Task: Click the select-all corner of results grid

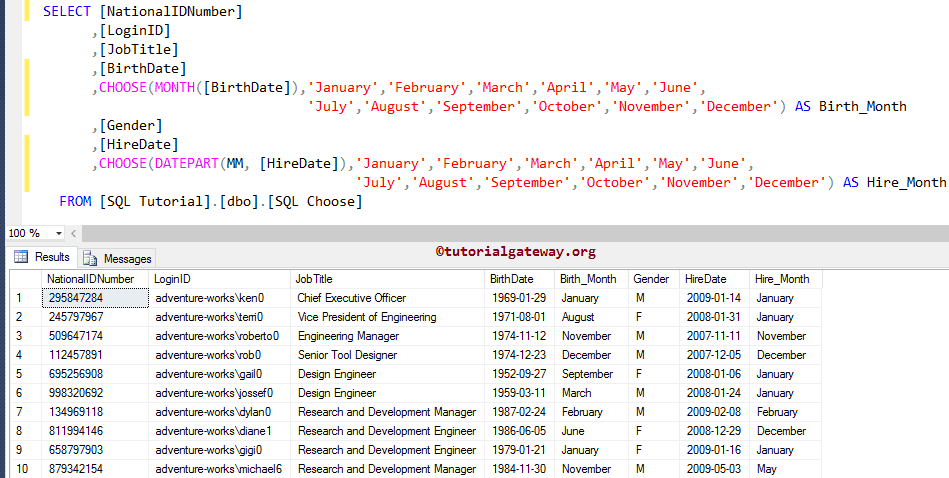Action: 20,279
